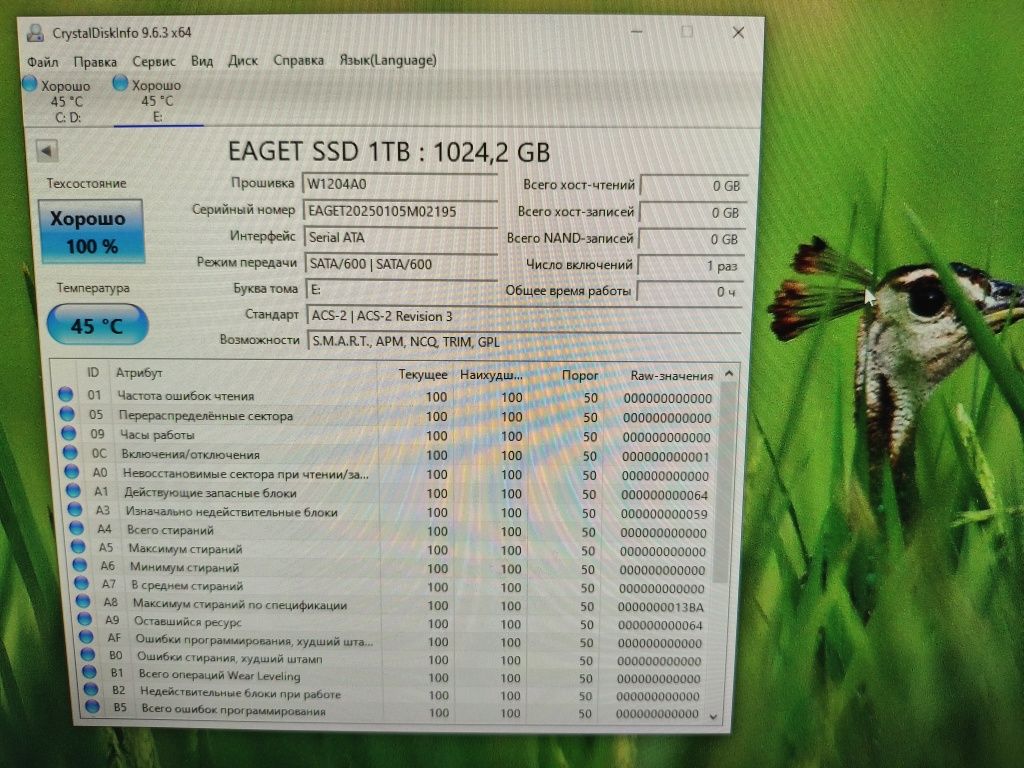Click the ID column header
Screen dimensions: 1024x768
click(93, 372)
